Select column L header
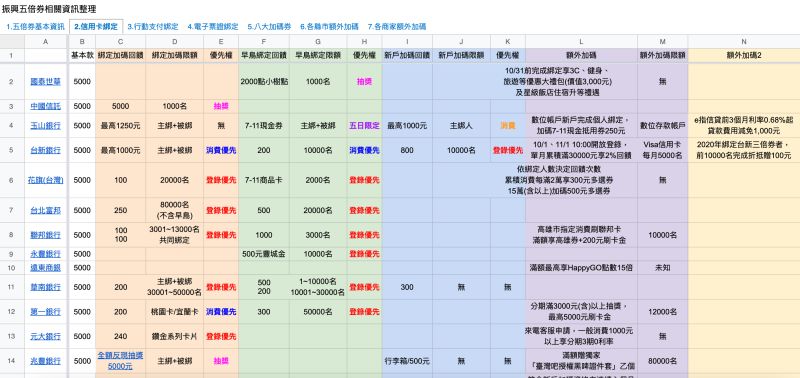 (581, 42)
